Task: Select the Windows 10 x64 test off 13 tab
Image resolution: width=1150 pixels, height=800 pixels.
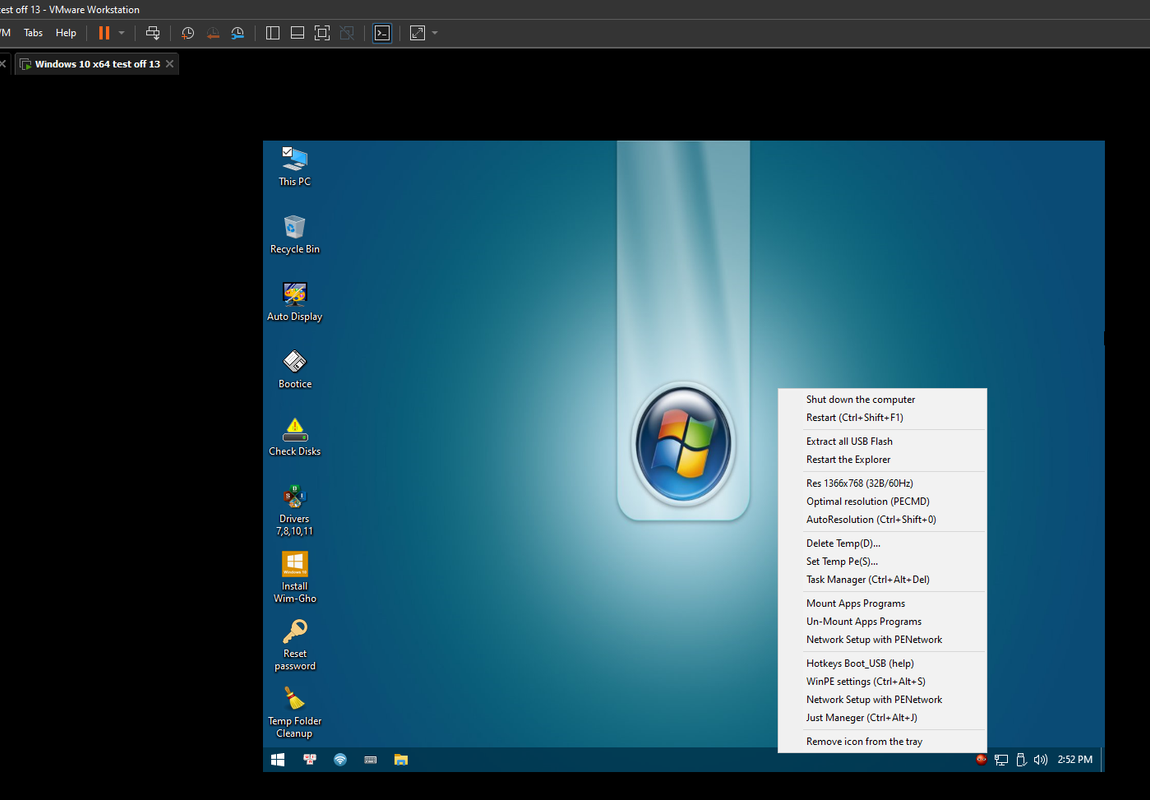Action: coord(97,64)
